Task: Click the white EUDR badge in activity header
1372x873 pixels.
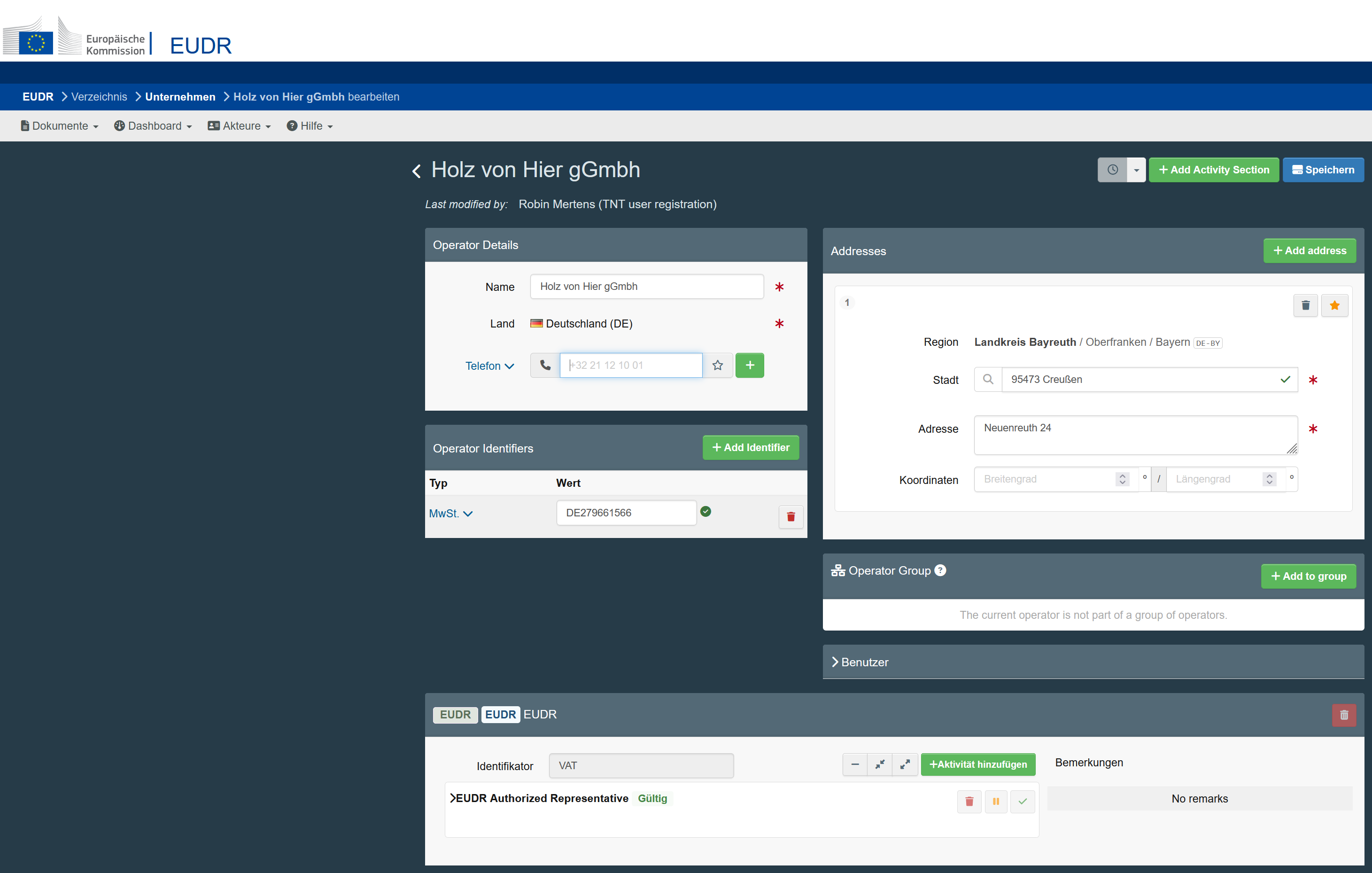Action: [x=500, y=715]
